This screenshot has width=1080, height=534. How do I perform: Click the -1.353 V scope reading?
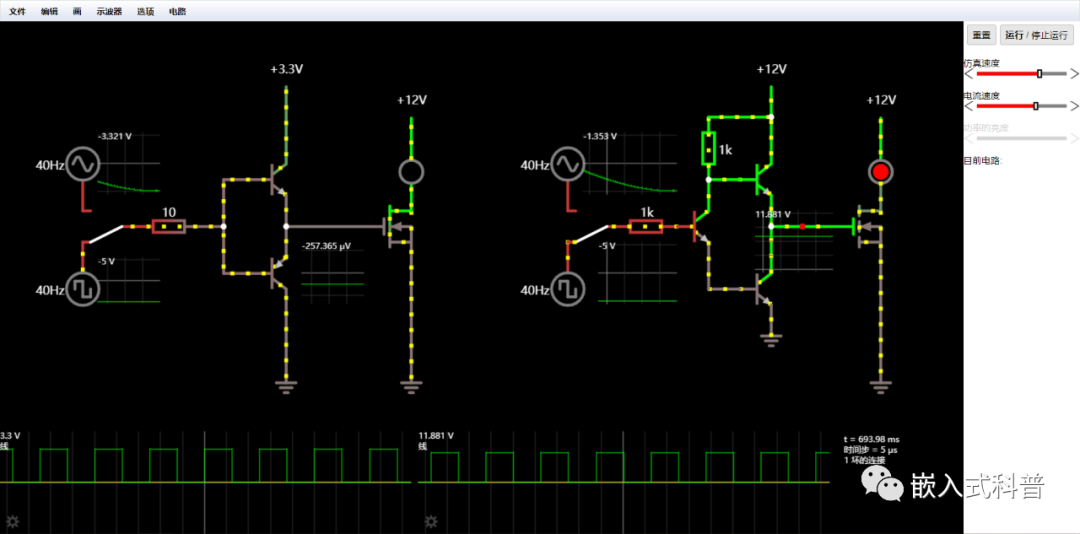pyautogui.click(x=600, y=136)
